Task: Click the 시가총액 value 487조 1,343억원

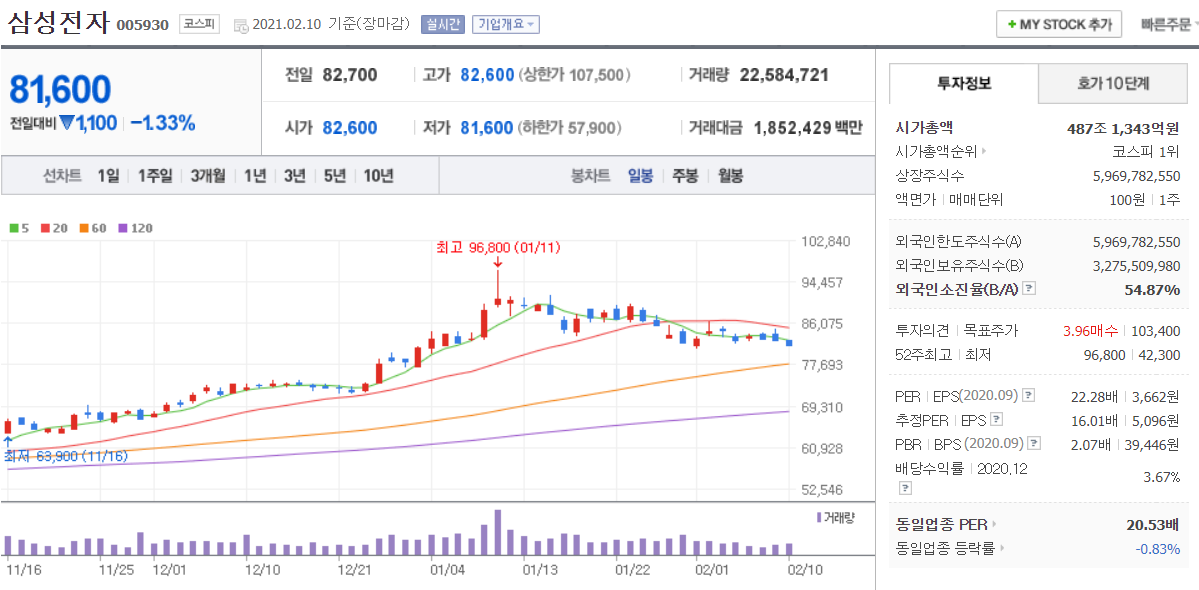Action: pos(1123,128)
